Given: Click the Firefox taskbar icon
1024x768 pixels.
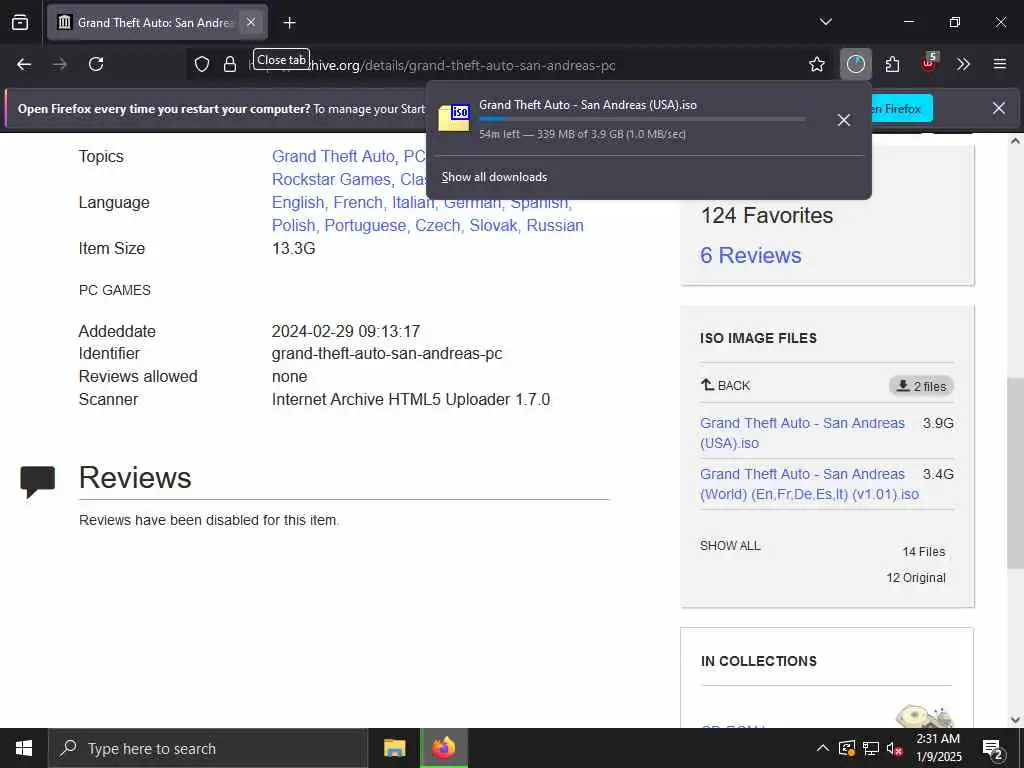Looking at the screenshot, I should (x=443, y=748).
